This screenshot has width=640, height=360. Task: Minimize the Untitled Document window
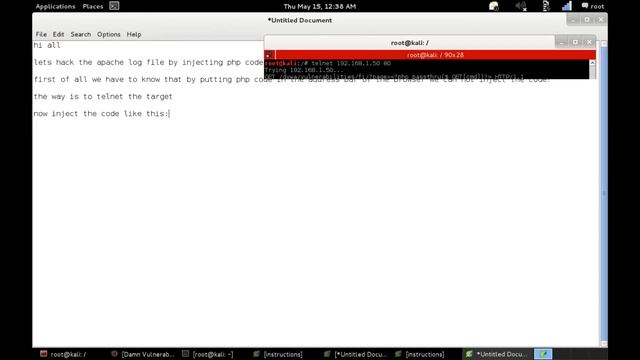tap(573, 20)
